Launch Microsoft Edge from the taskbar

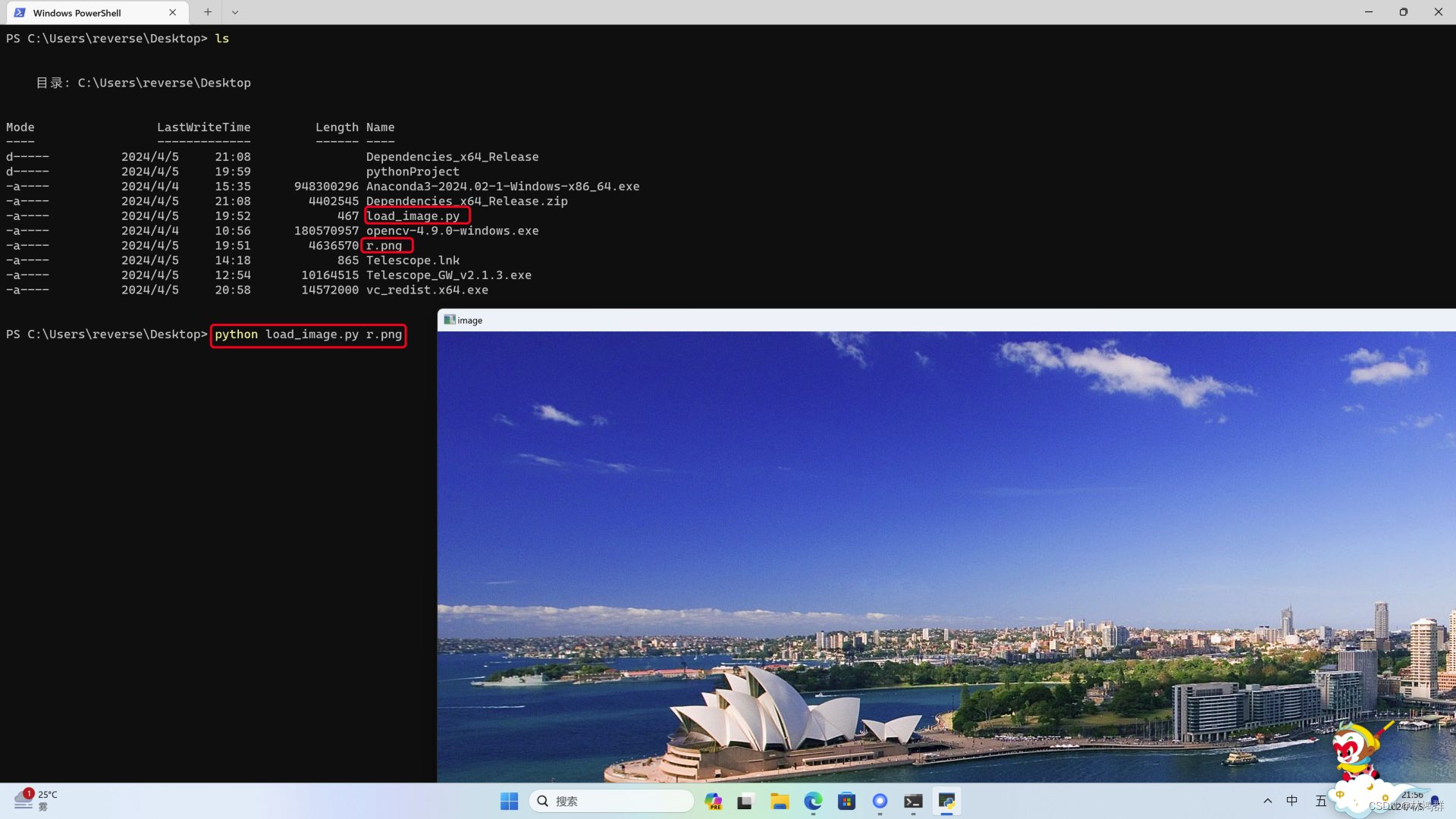tap(813, 801)
